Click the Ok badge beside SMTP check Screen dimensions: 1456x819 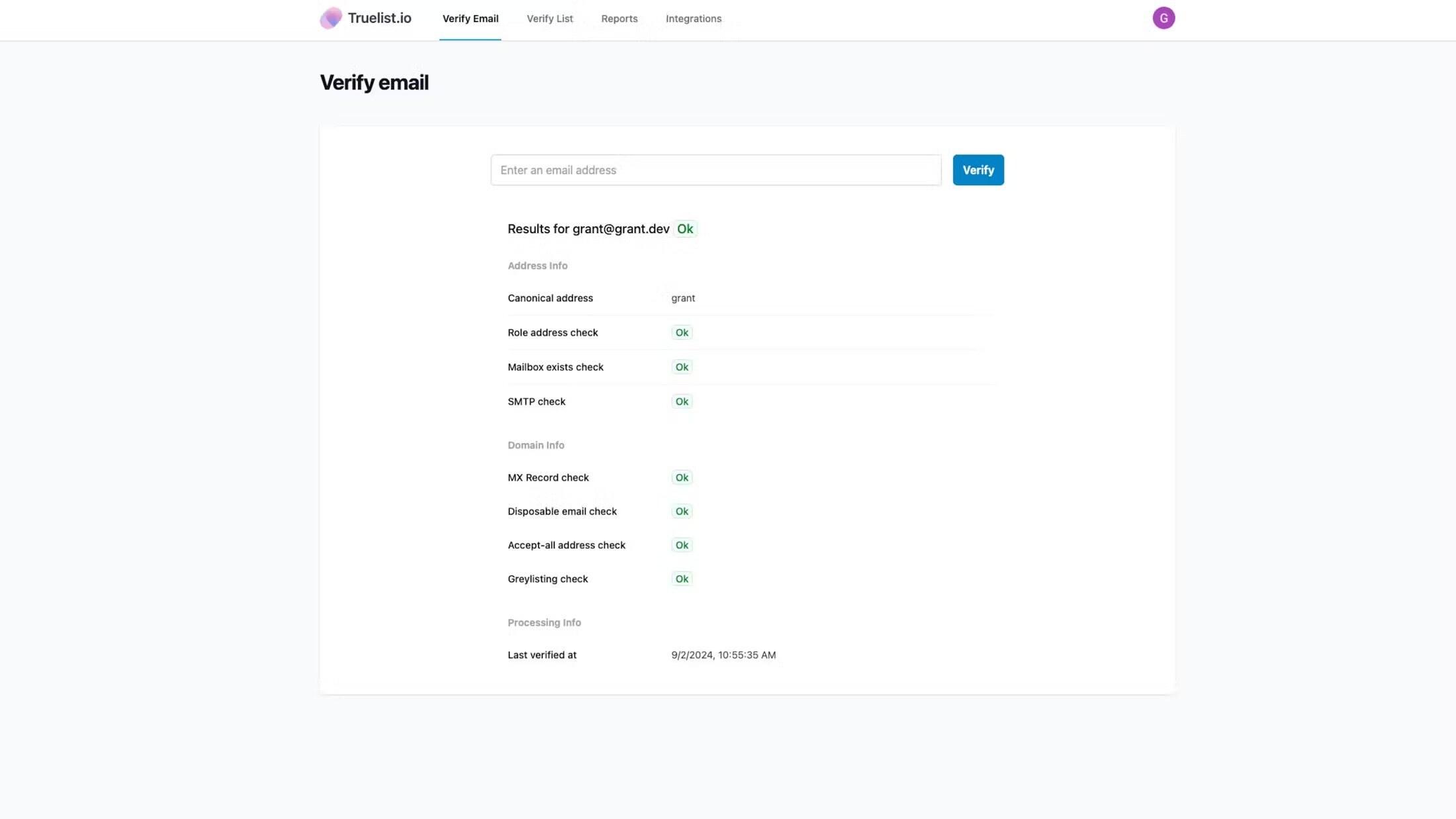click(x=682, y=401)
